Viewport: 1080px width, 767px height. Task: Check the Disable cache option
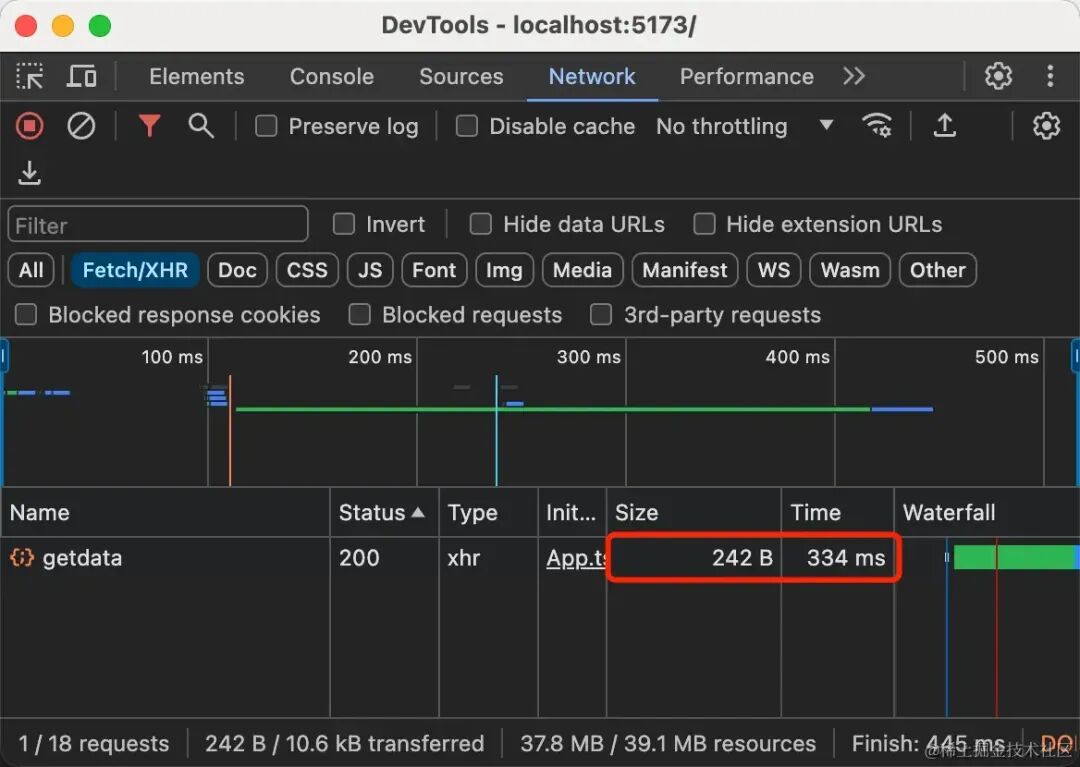pyautogui.click(x=466, y=126)
